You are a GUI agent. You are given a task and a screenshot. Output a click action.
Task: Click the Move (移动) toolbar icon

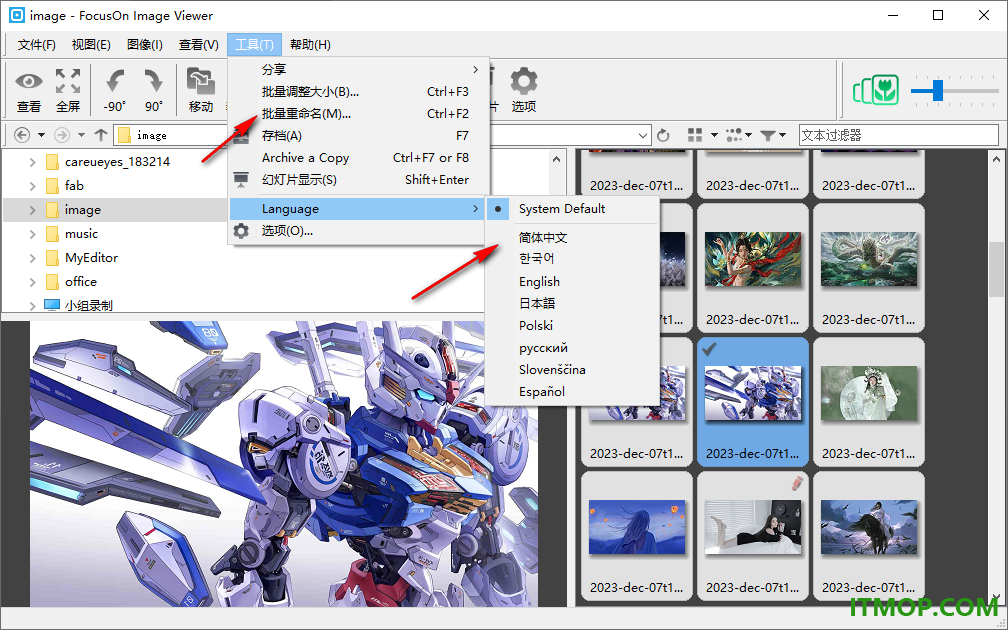201,82
